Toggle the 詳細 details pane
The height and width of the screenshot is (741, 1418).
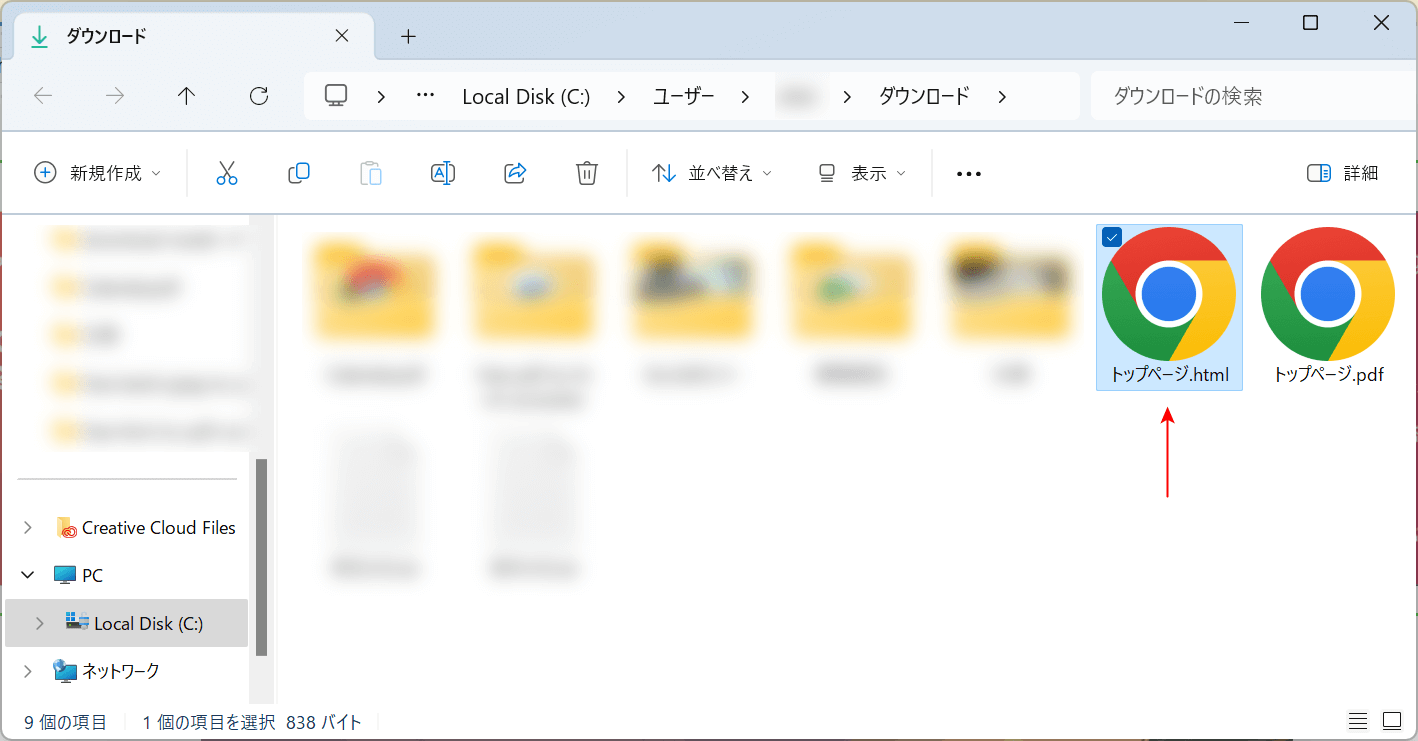pyautogui.click(x=1343, y=173)
